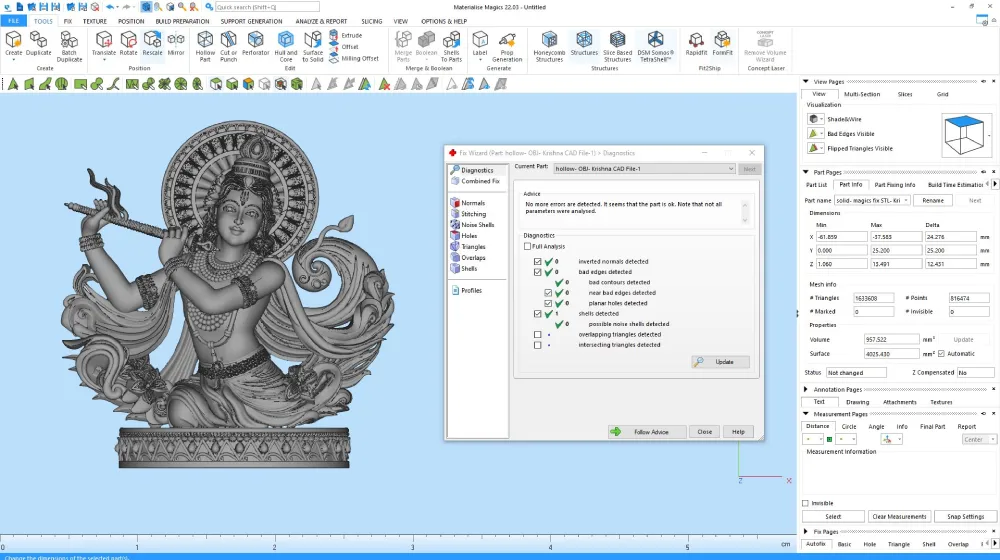
Task: Open the Batch Duplicate tool
Action: pos(69,47)
